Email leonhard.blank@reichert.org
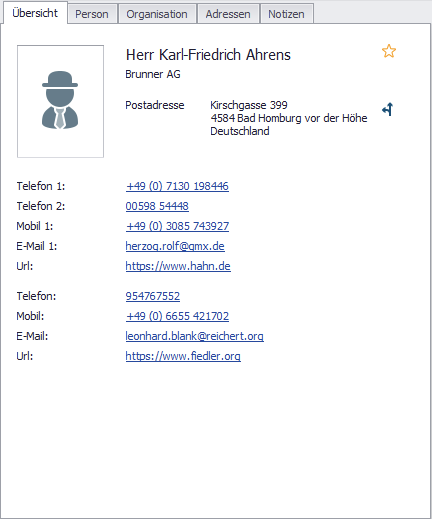Image resolution: width=432 pixels, height=519 pixels. (195, 336)
